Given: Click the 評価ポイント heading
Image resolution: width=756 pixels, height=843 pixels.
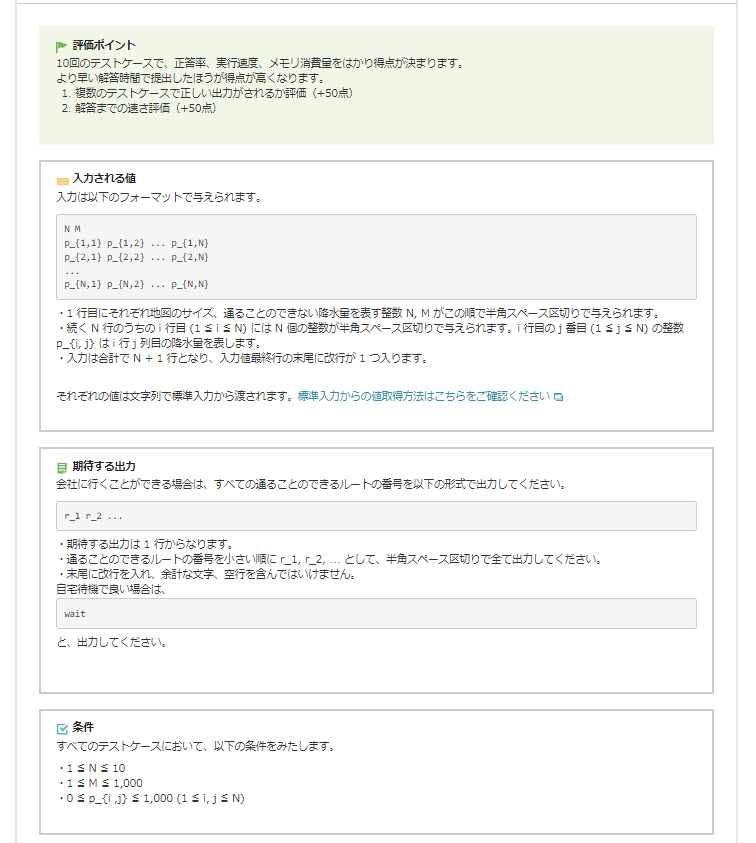Looking at the screenshot, I should point(104,45).
